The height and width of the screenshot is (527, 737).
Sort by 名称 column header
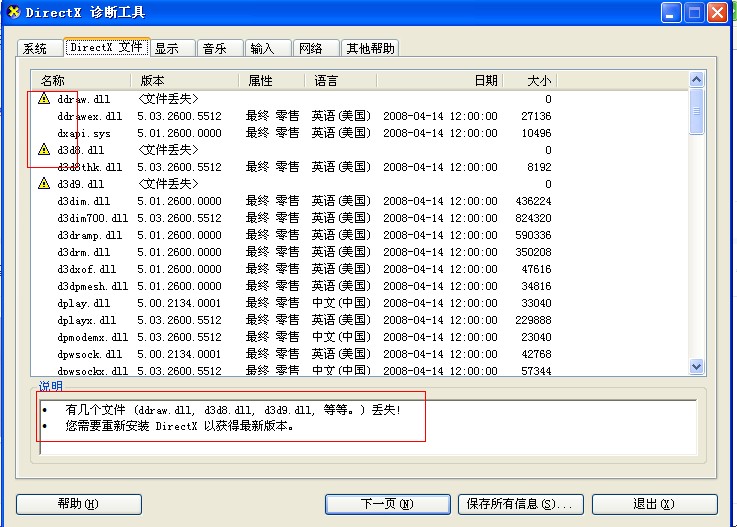pyautogui.click(x=81, y=80)
